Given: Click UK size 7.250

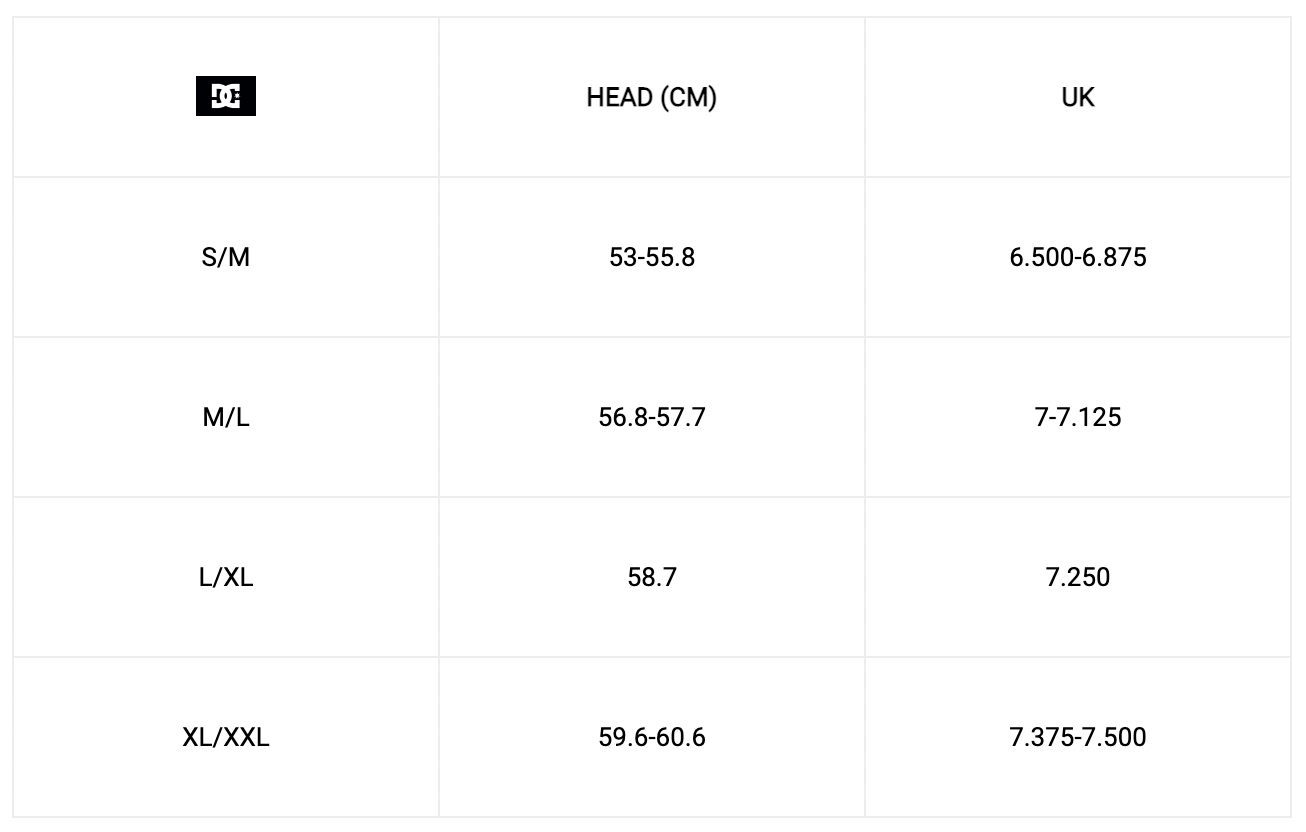Looking at the screenshot, I should coord(1078,577).
